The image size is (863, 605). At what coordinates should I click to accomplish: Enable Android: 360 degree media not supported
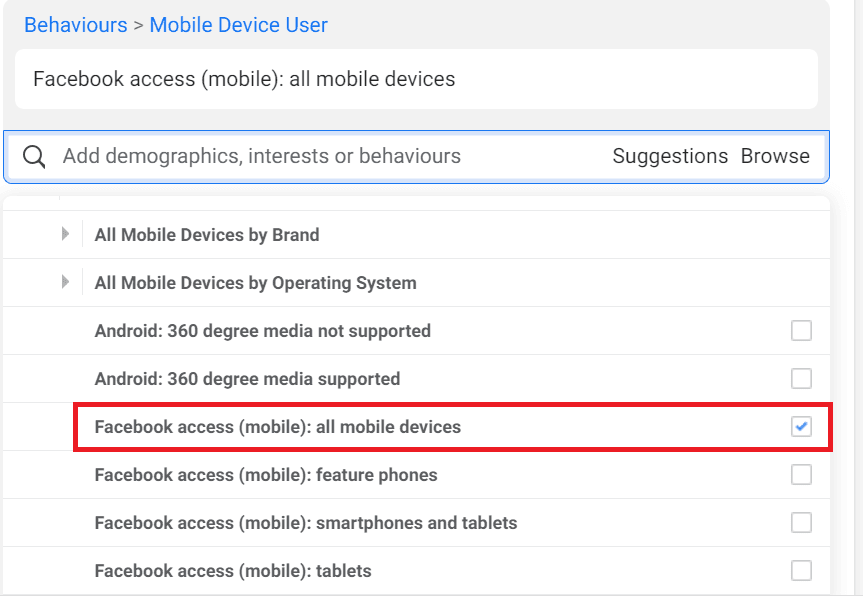(x=801, y=330)
